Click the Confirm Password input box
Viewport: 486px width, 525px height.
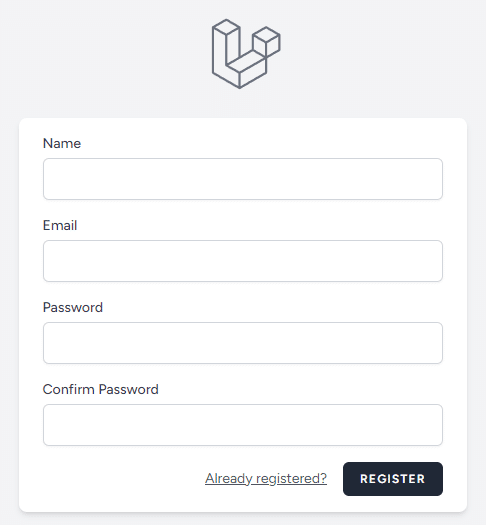243,425
